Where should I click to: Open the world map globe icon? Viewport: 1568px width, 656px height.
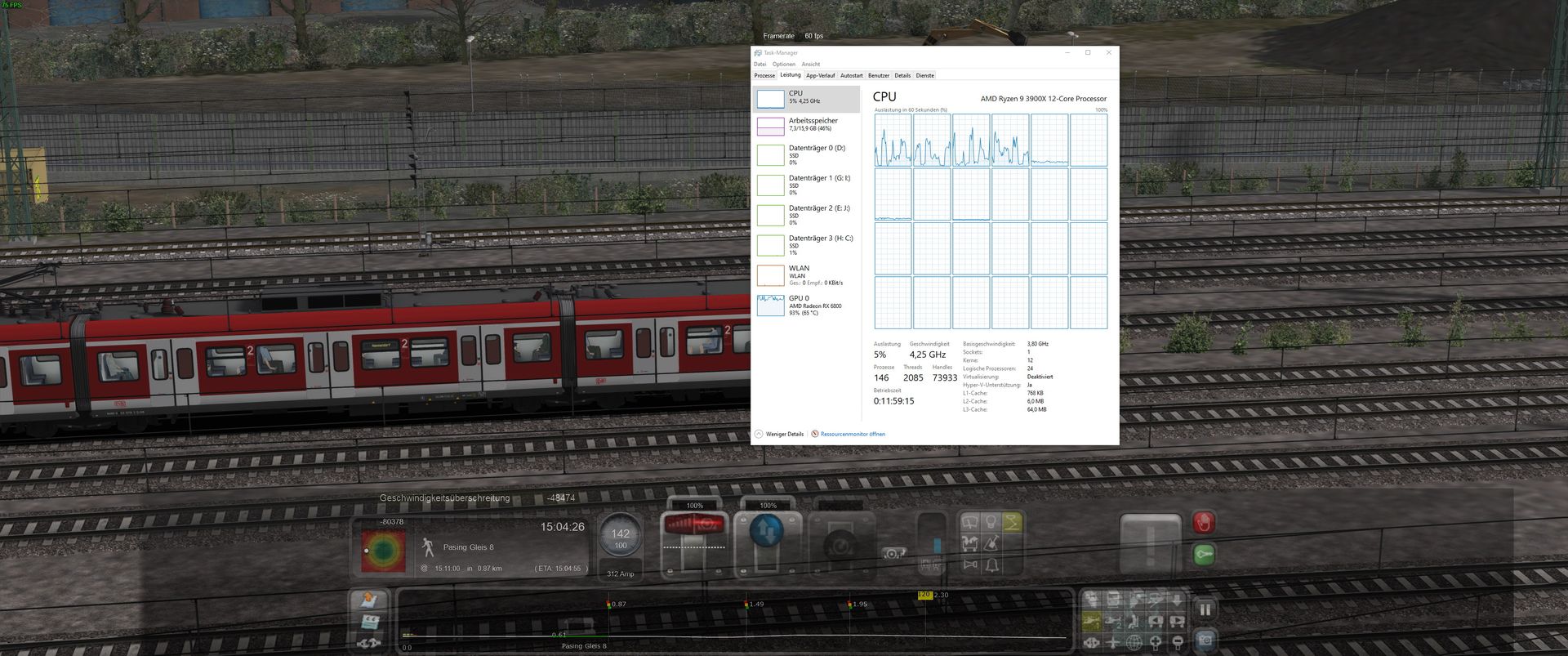point(1134,642)
